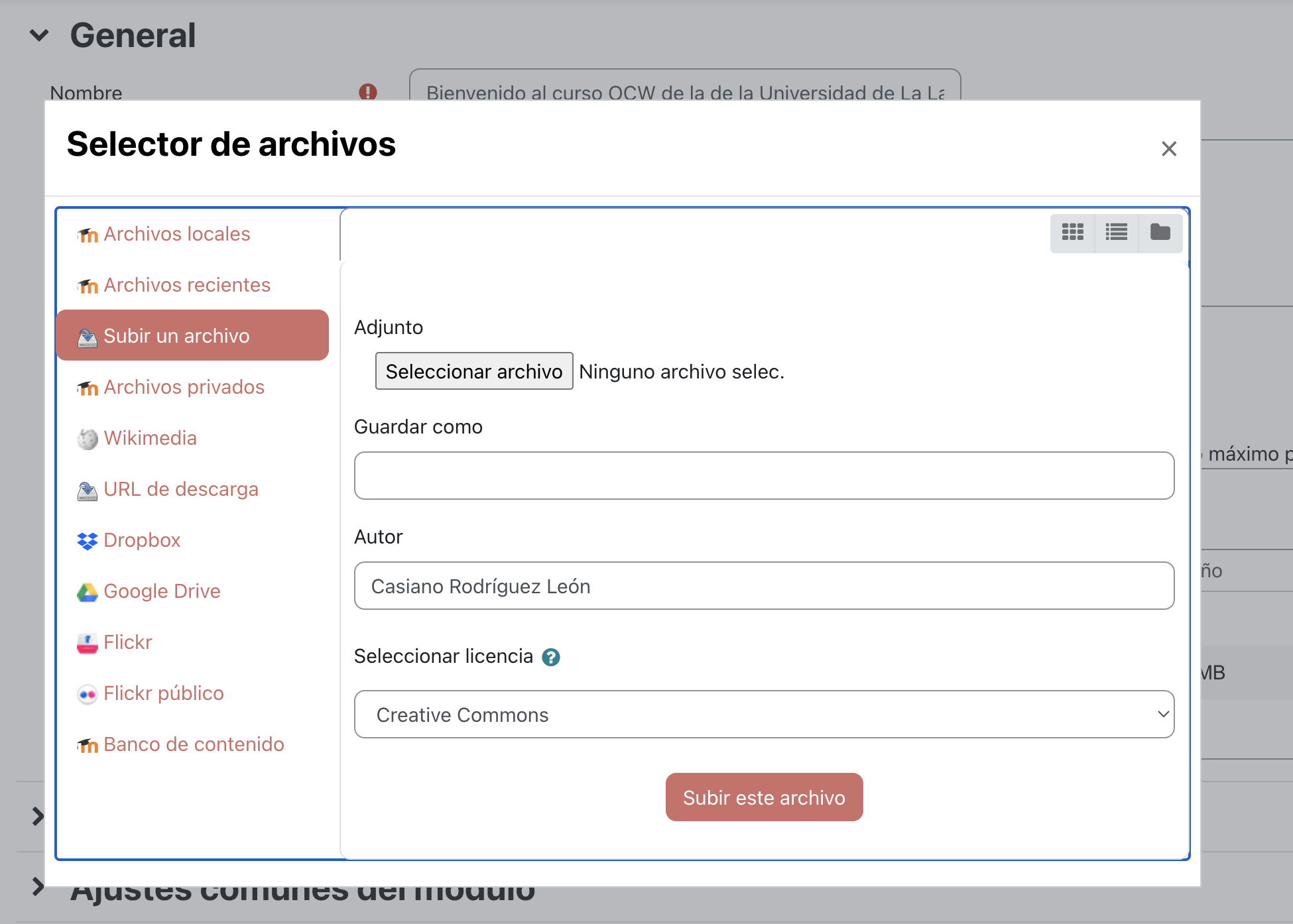The image size is (1293, 924).
Task: Click the Selector de archivos title
Action: 231,144
